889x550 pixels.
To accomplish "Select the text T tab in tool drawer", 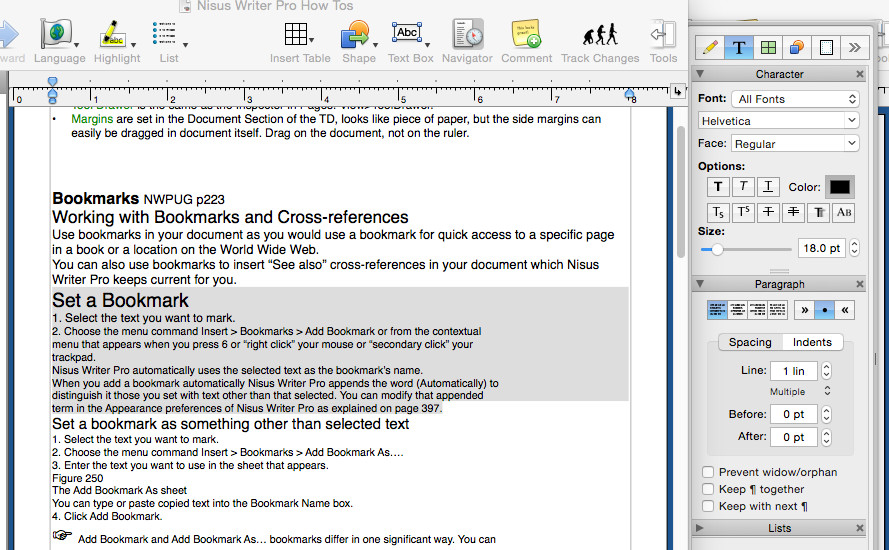I will [739, 48].
